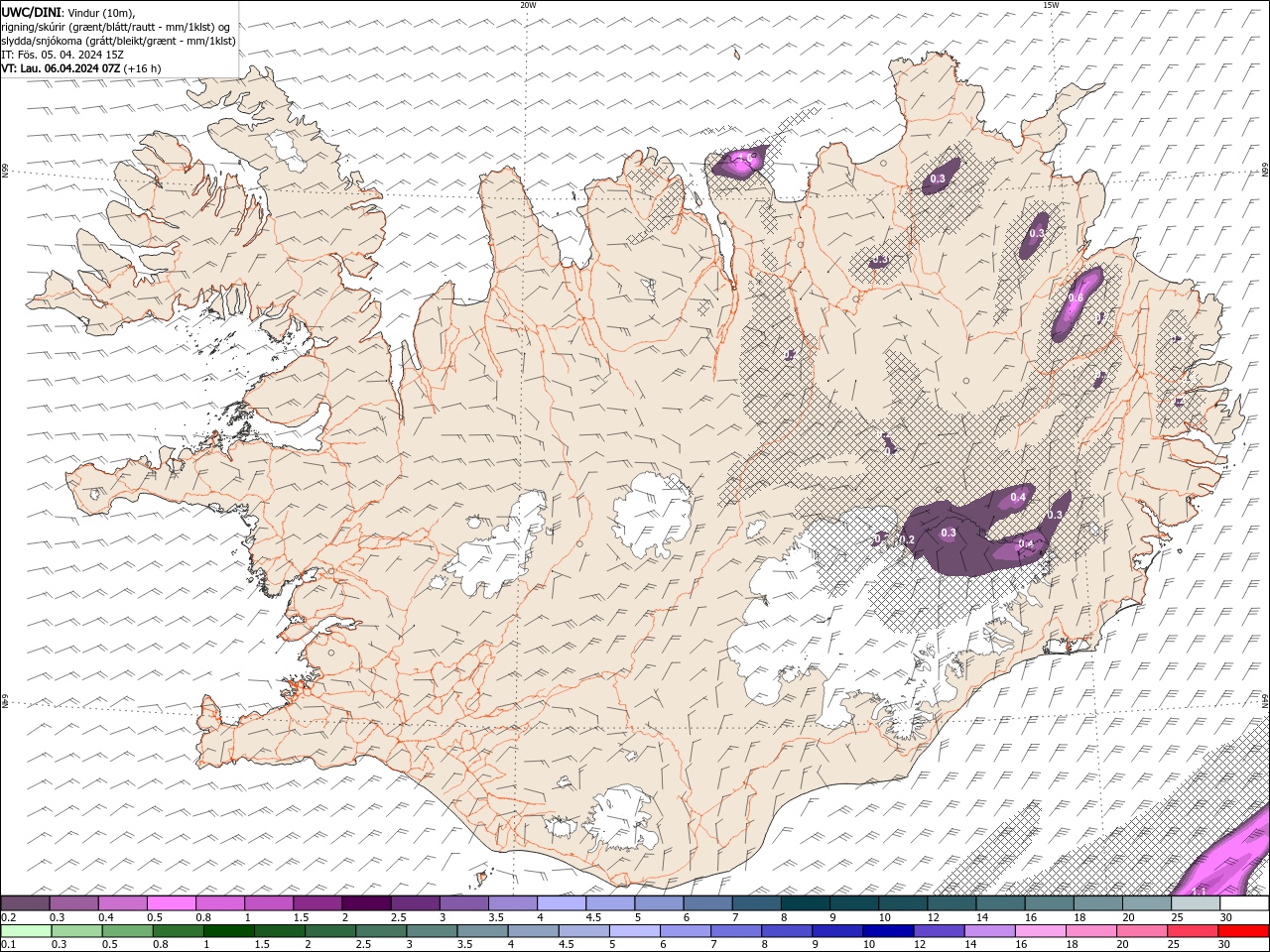
Task: Click the 1.1 precipitation label offshore southeast
Action: click(x=1199, y=892)
